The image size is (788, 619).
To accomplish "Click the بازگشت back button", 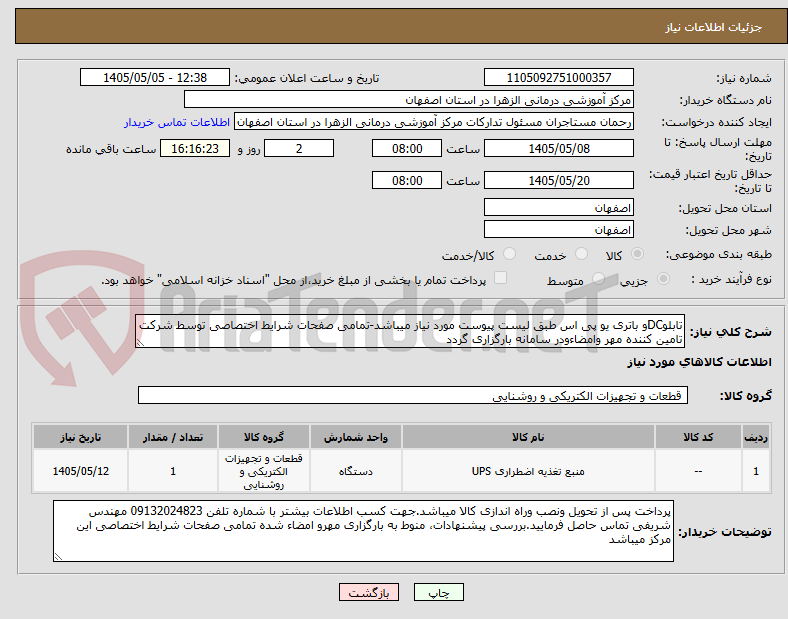I will tap(369, 593).
